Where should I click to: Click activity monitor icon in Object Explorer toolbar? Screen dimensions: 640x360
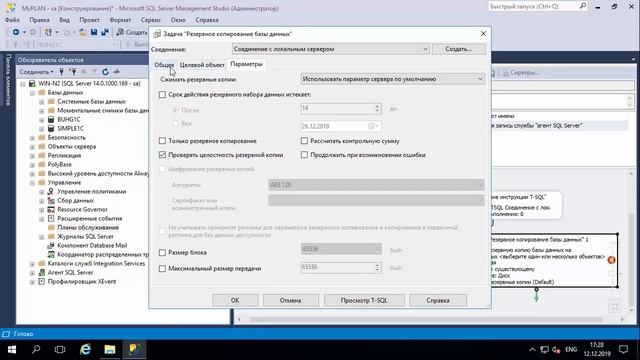tap(117, 72)
